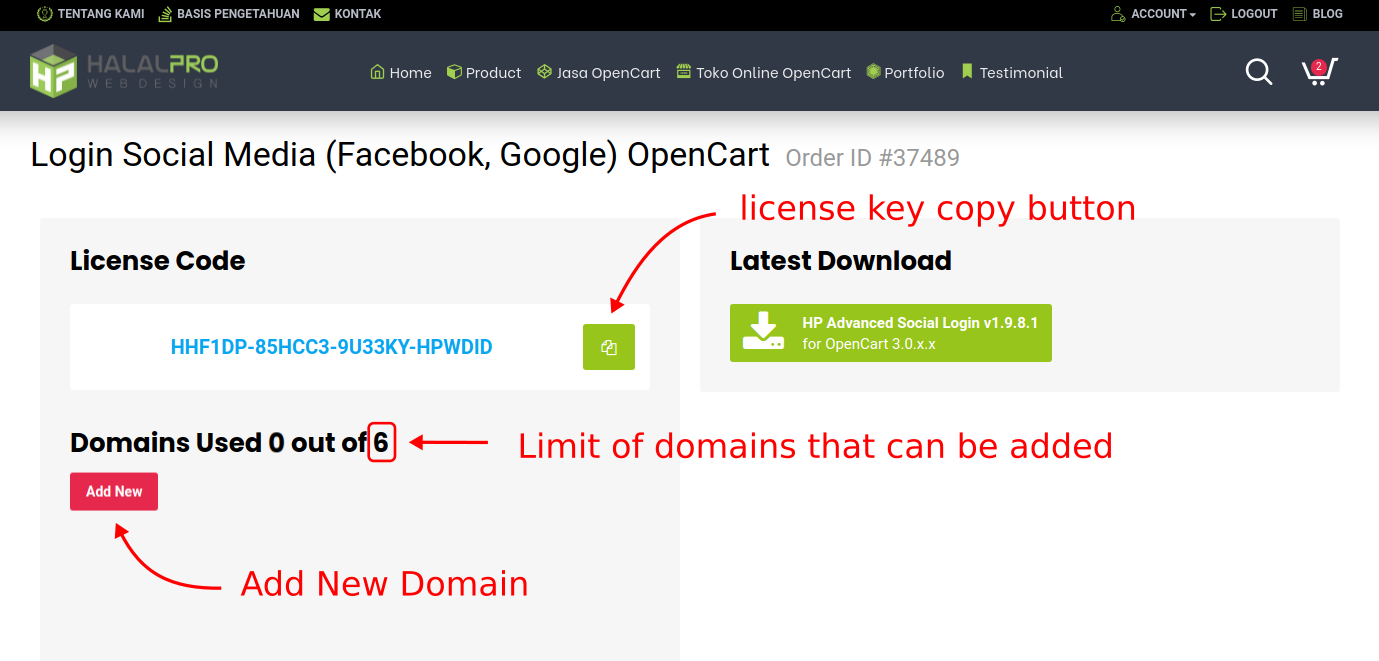Screen dimensions: 1379x661
Task: Open the Testimonial page
Action: [1011, 72]
